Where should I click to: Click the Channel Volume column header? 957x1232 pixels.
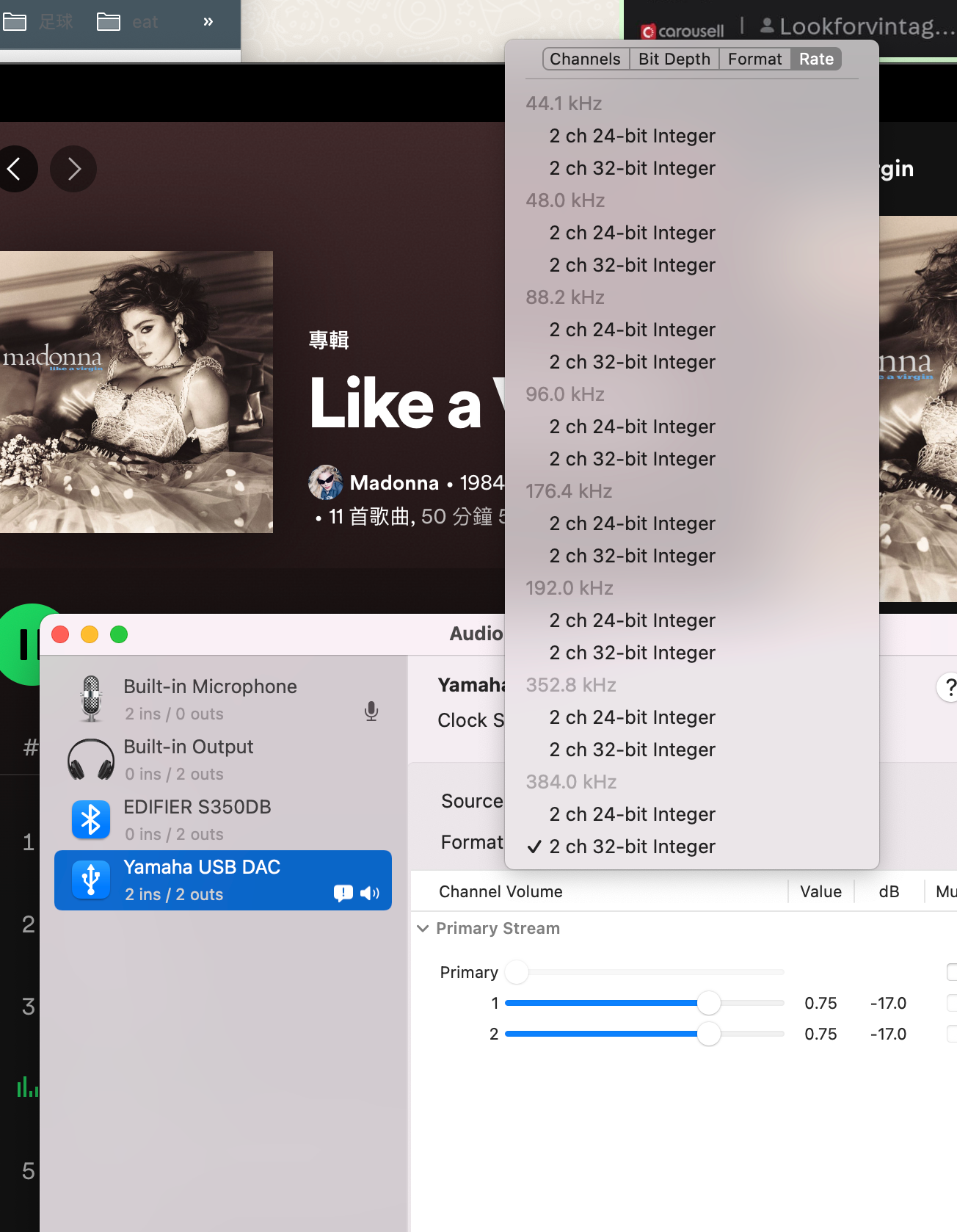(501, 891)
